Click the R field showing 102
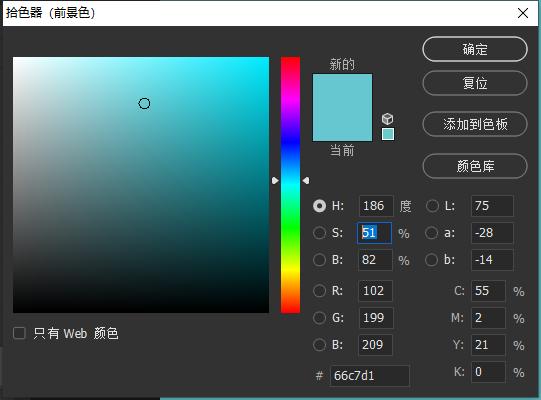 click(x=376, y=291)
